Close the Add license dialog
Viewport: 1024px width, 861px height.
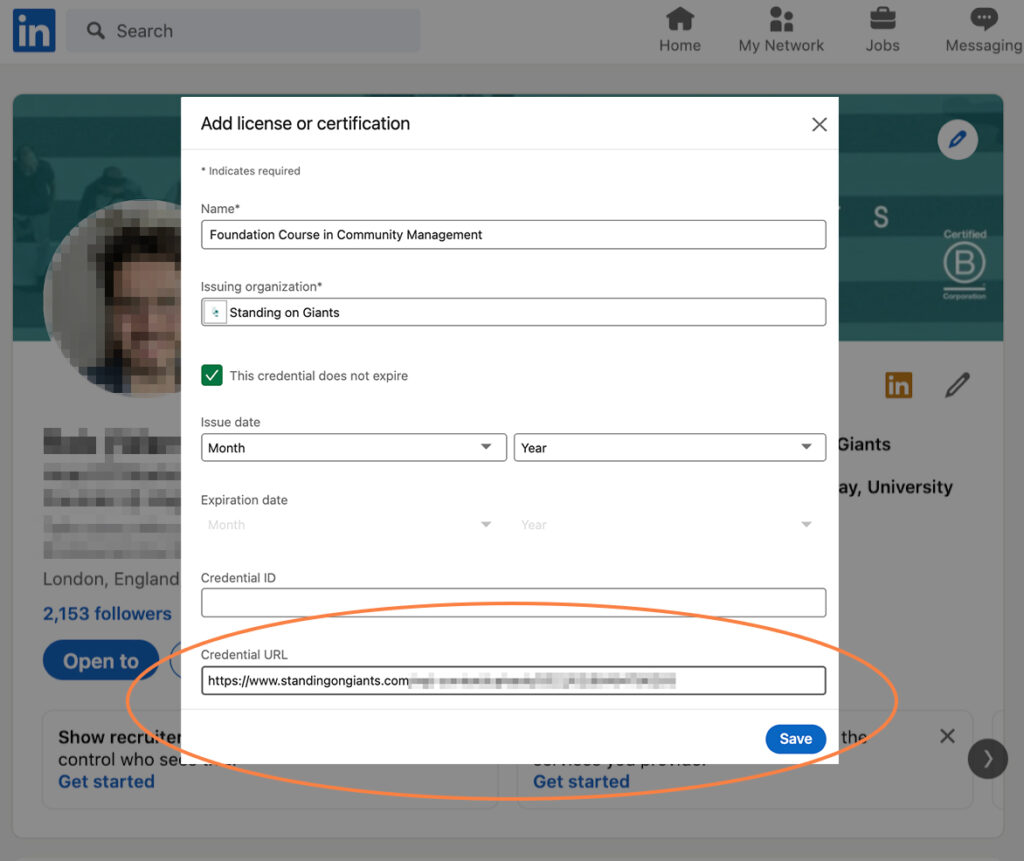pos(819,124)
